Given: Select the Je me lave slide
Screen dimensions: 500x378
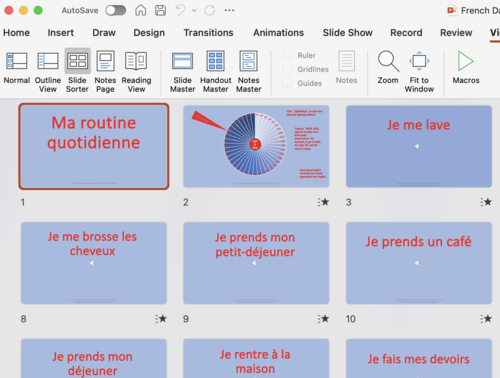Looking at the screenshot, I should [x=419, y=146].
